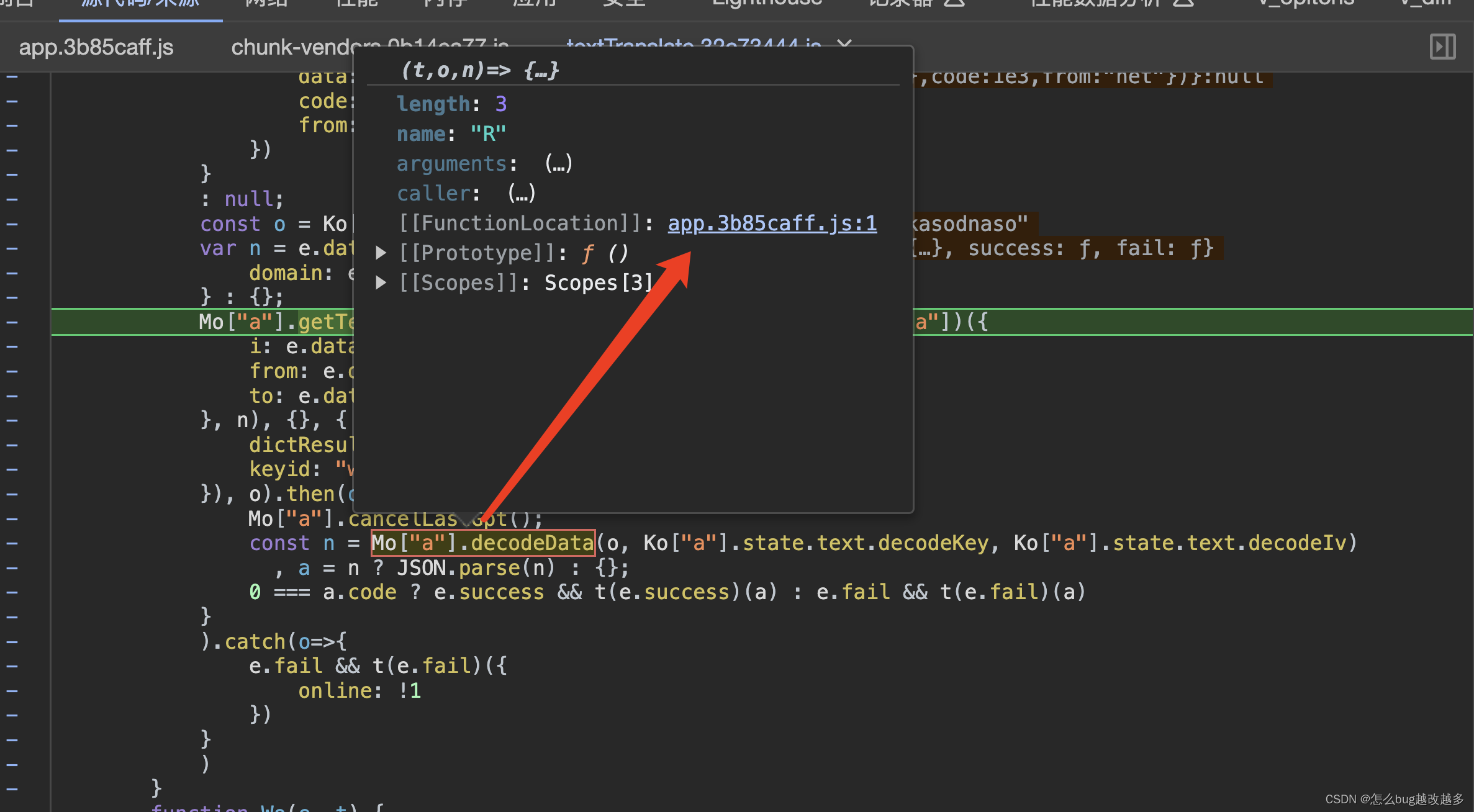
Task: Click the outlined Mo["a"].decodeData expression
Action: (482, 543)
